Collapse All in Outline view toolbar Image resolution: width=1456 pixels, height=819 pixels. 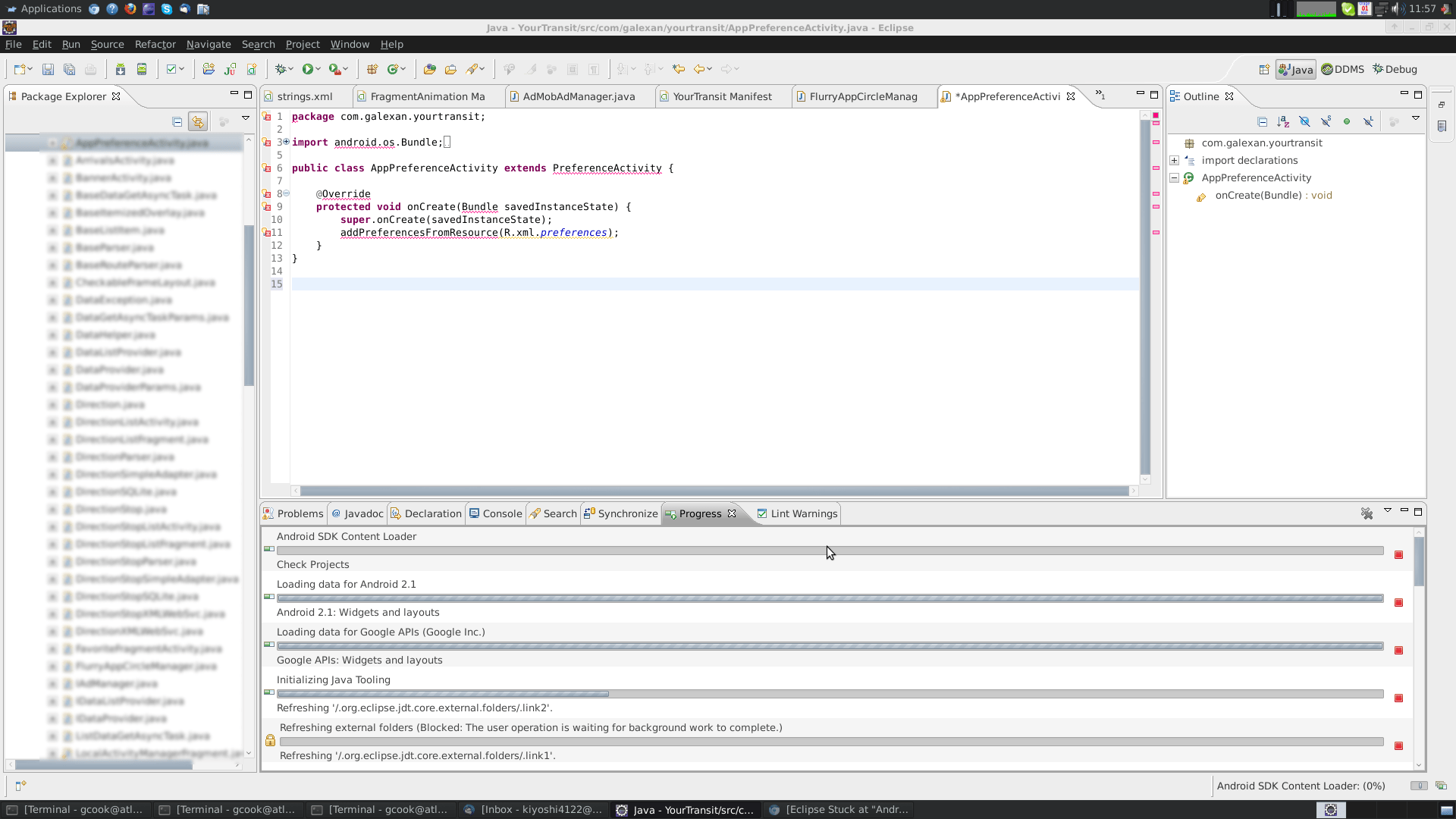click(1262, 122)
